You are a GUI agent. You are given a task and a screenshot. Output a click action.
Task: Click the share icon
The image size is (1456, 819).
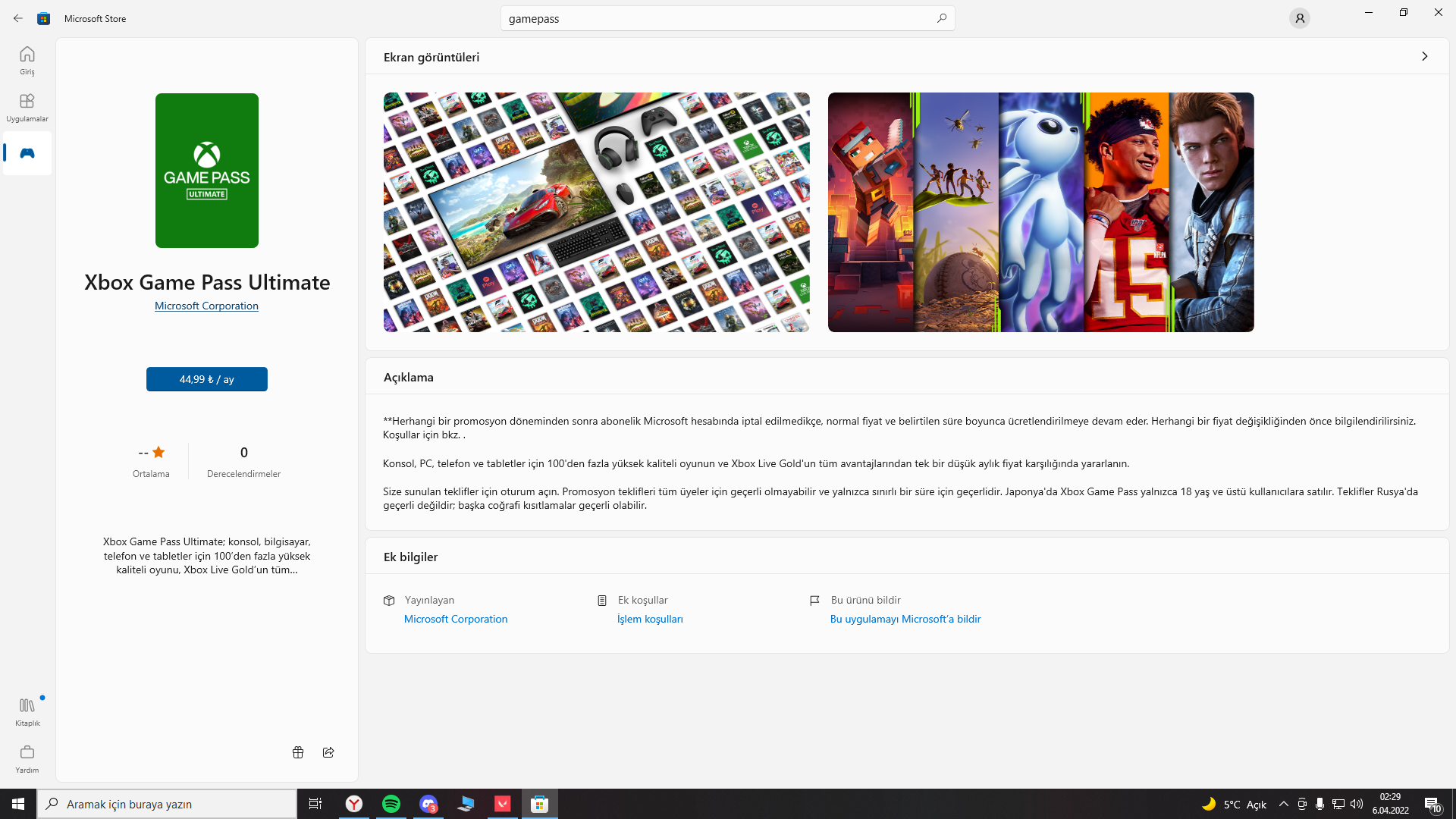click(328, 752)
